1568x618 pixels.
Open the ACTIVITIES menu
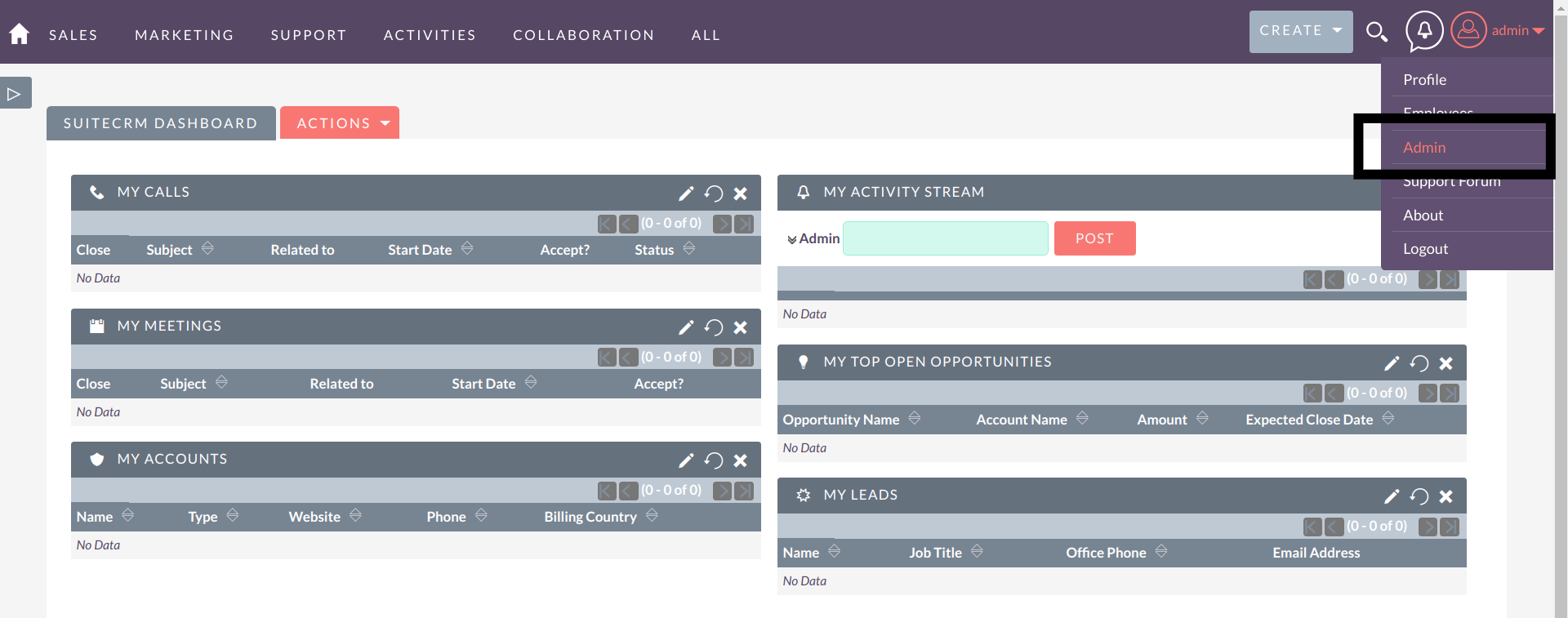(430, 35)
